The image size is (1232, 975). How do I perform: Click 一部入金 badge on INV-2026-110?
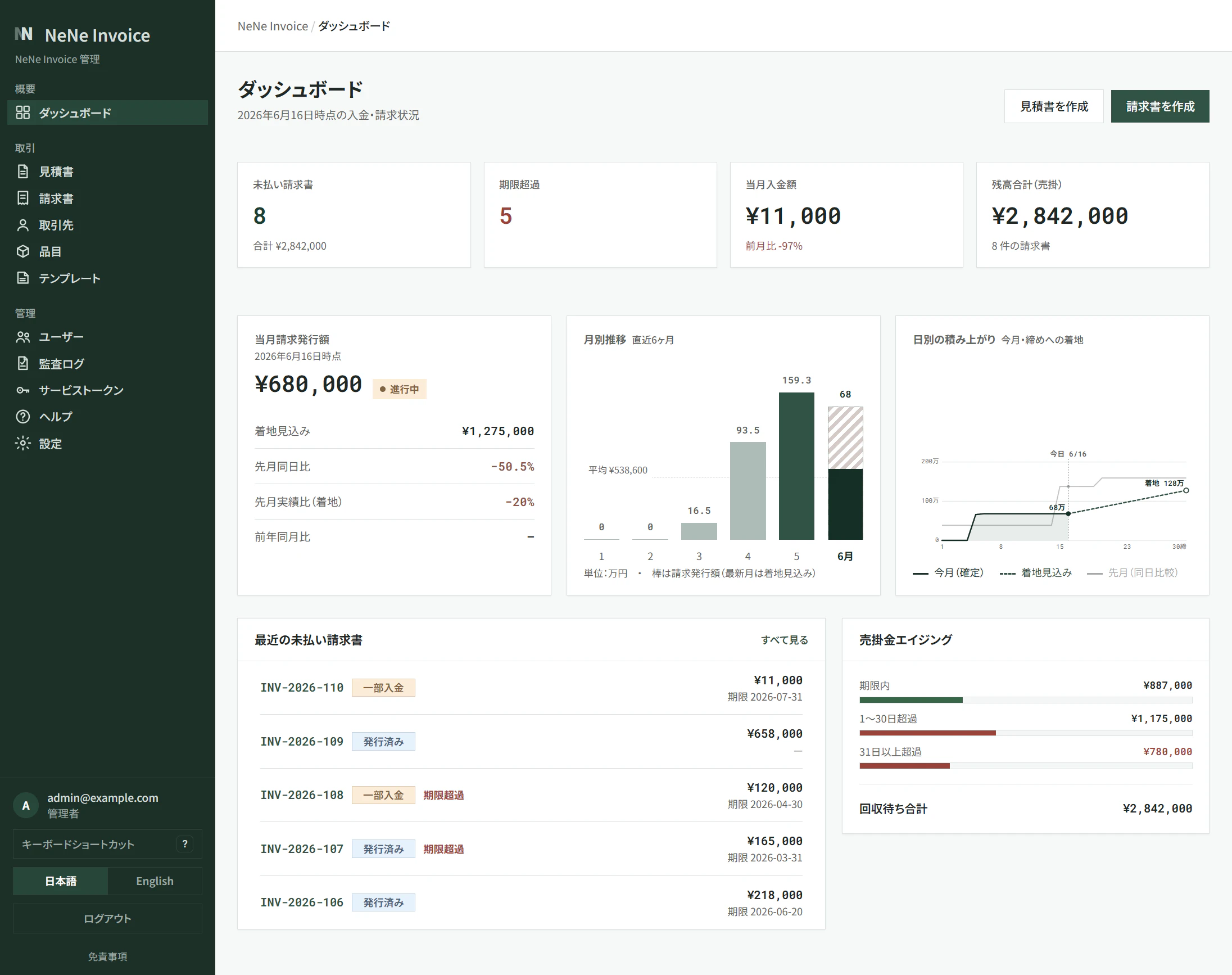[383, 688]
